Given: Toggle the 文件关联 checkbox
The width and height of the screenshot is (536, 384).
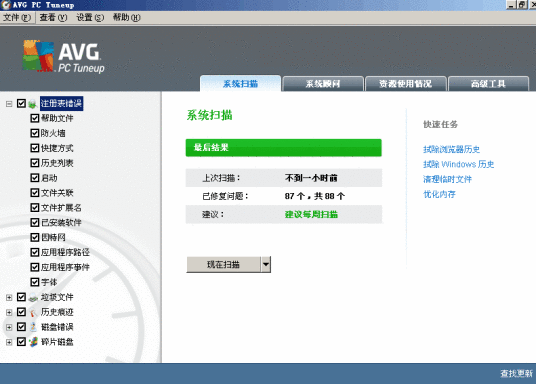Looking at the screenshot, I should (35, 193).
